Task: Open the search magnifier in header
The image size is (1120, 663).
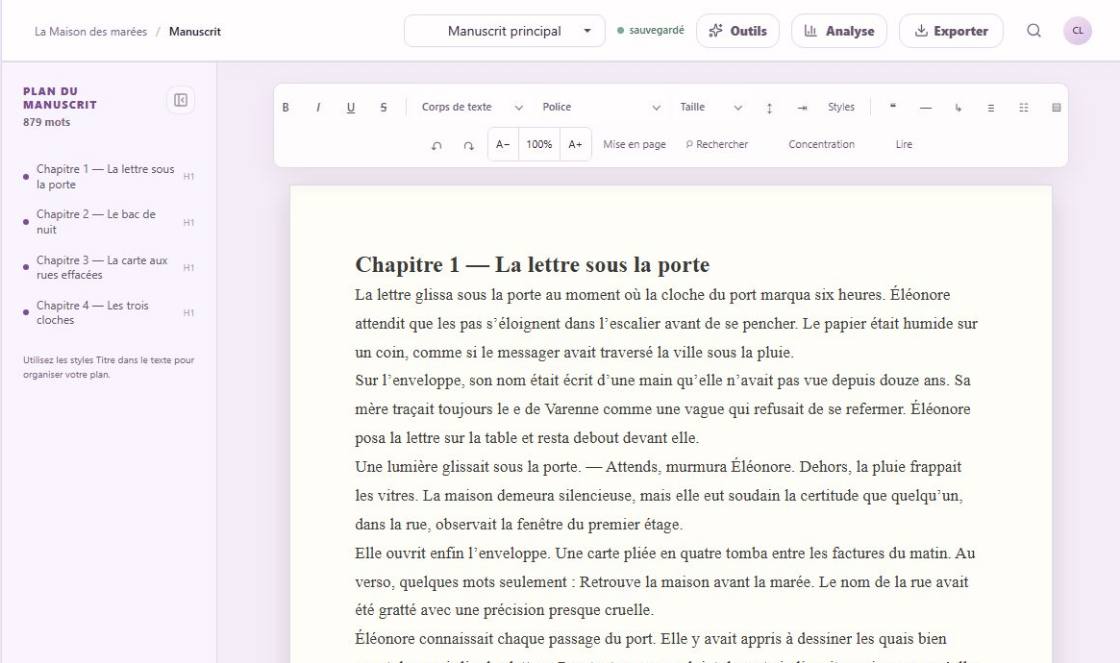Action: tap(1034, 31)
